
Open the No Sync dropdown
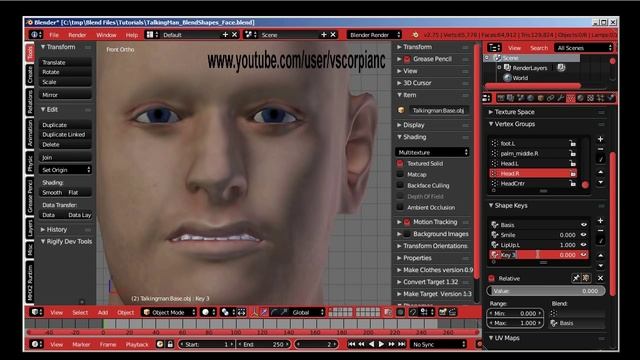pos(438,344)
